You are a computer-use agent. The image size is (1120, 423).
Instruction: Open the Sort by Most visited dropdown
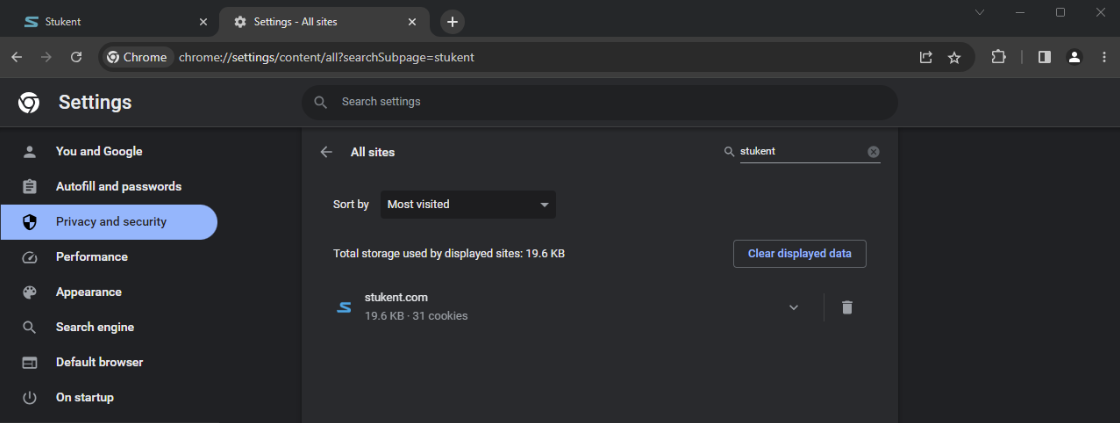468,204
